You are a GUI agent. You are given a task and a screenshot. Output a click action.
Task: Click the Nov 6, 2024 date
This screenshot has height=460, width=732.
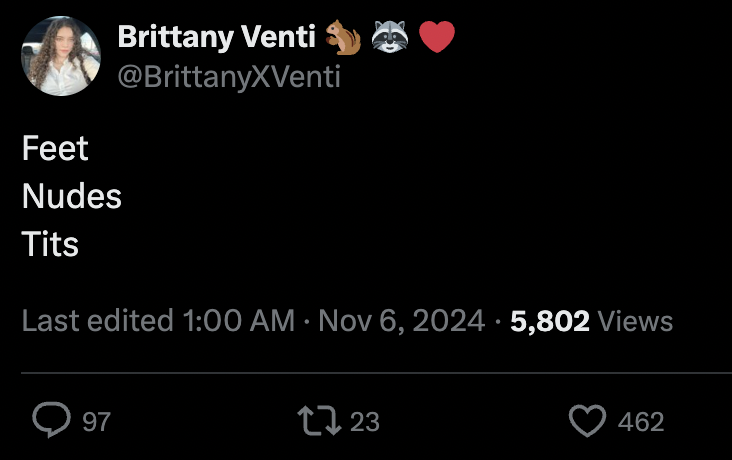[x=401, y=321]
